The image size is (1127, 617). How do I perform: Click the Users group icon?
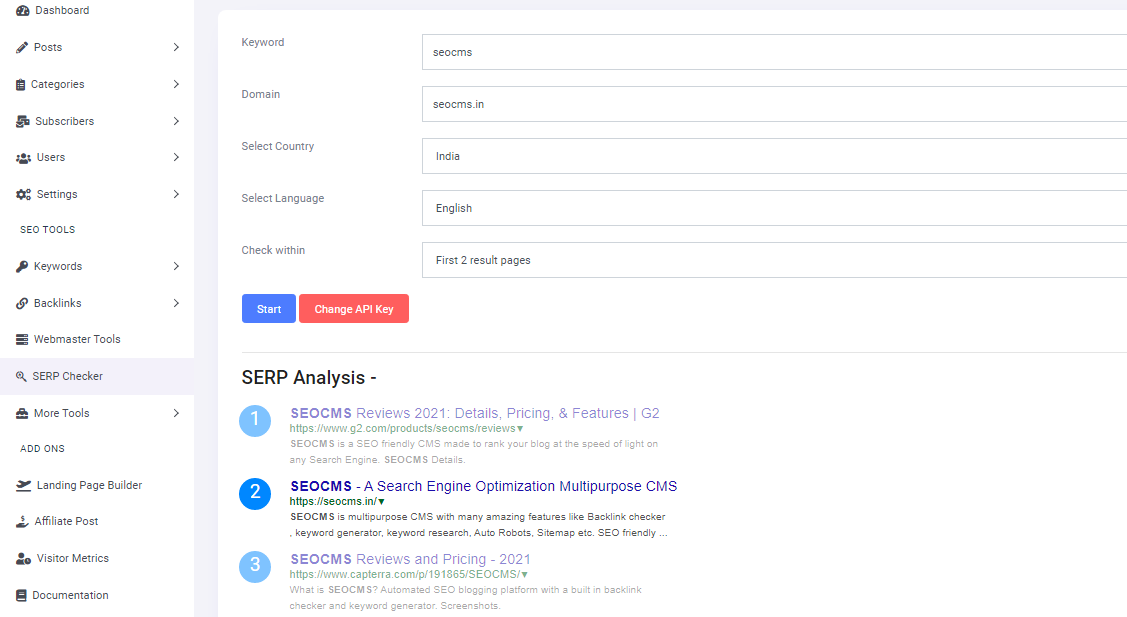[x=24, y=157]
